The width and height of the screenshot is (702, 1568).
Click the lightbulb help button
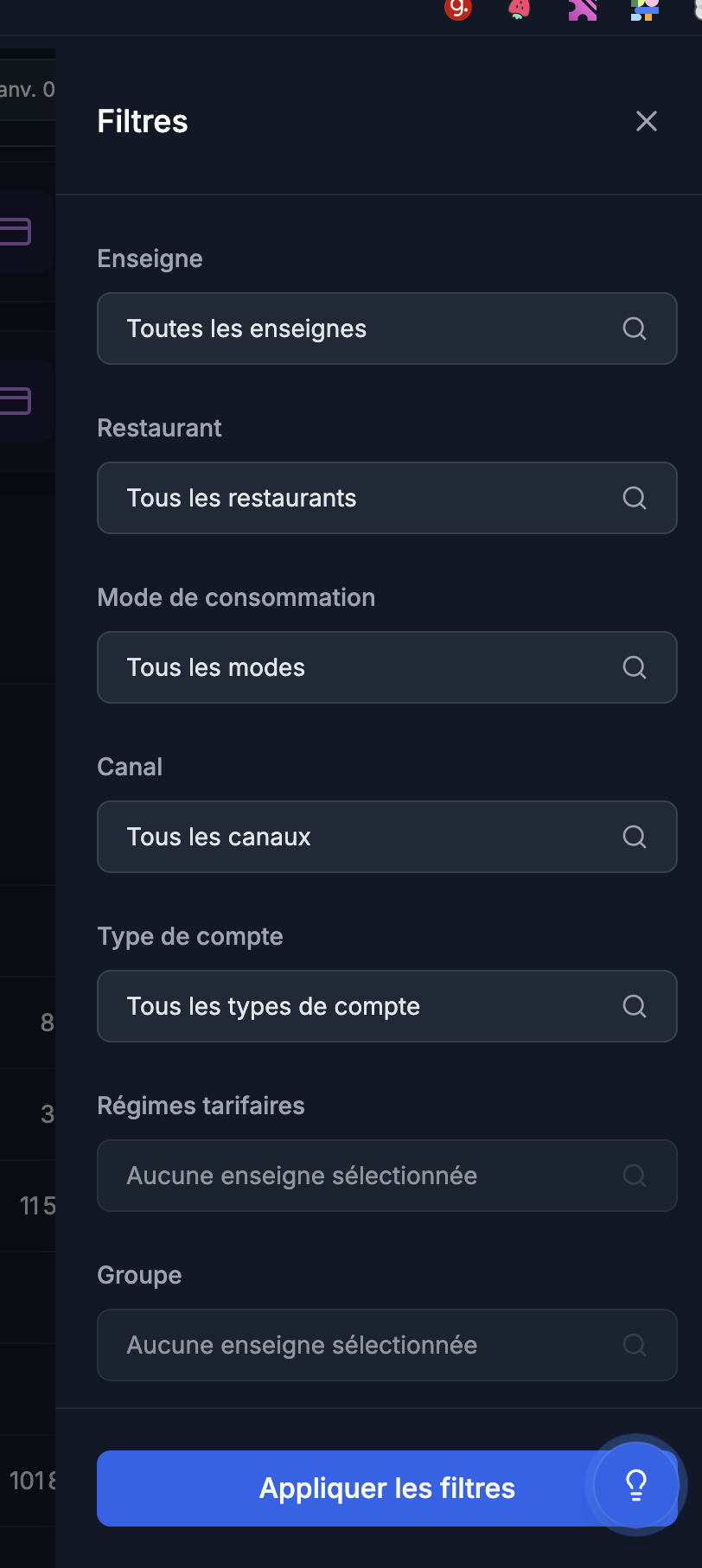(636, 1485)
